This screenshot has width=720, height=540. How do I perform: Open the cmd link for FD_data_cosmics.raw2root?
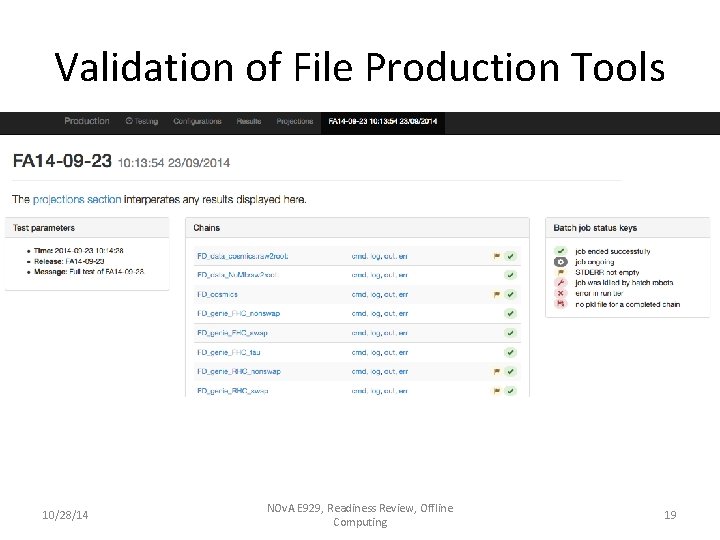click(359, 256)
